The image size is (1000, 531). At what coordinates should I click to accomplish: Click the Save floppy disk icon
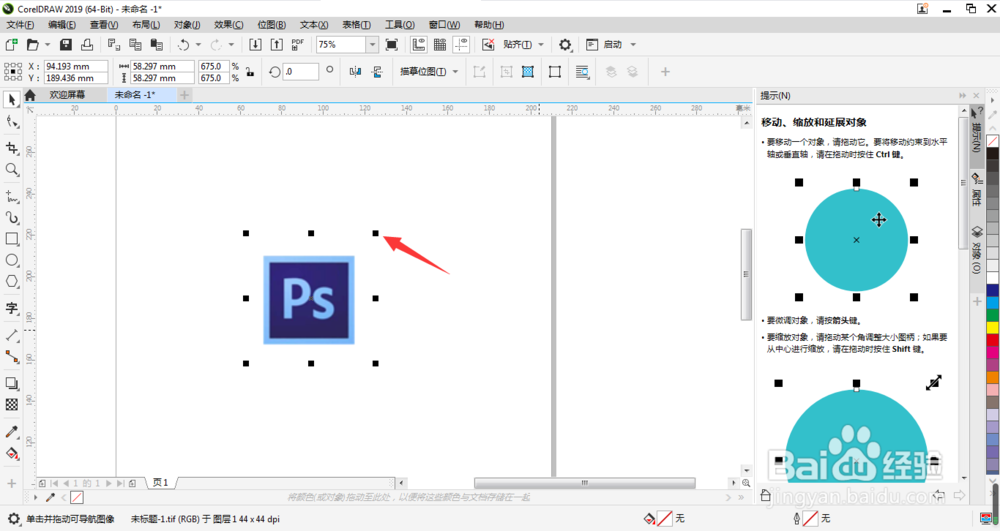coord(66,45)
